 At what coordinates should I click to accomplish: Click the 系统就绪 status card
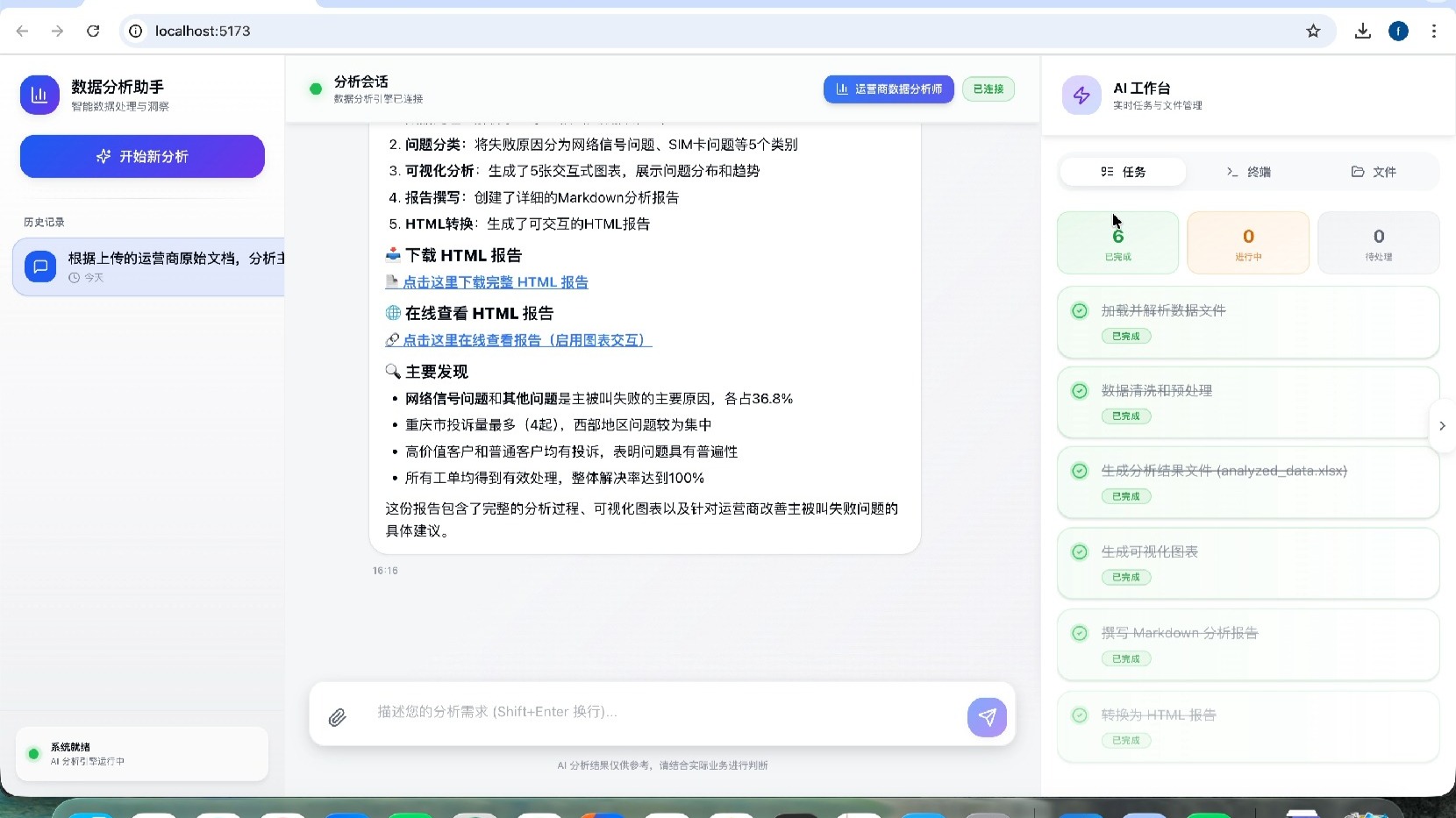[142, 754]
